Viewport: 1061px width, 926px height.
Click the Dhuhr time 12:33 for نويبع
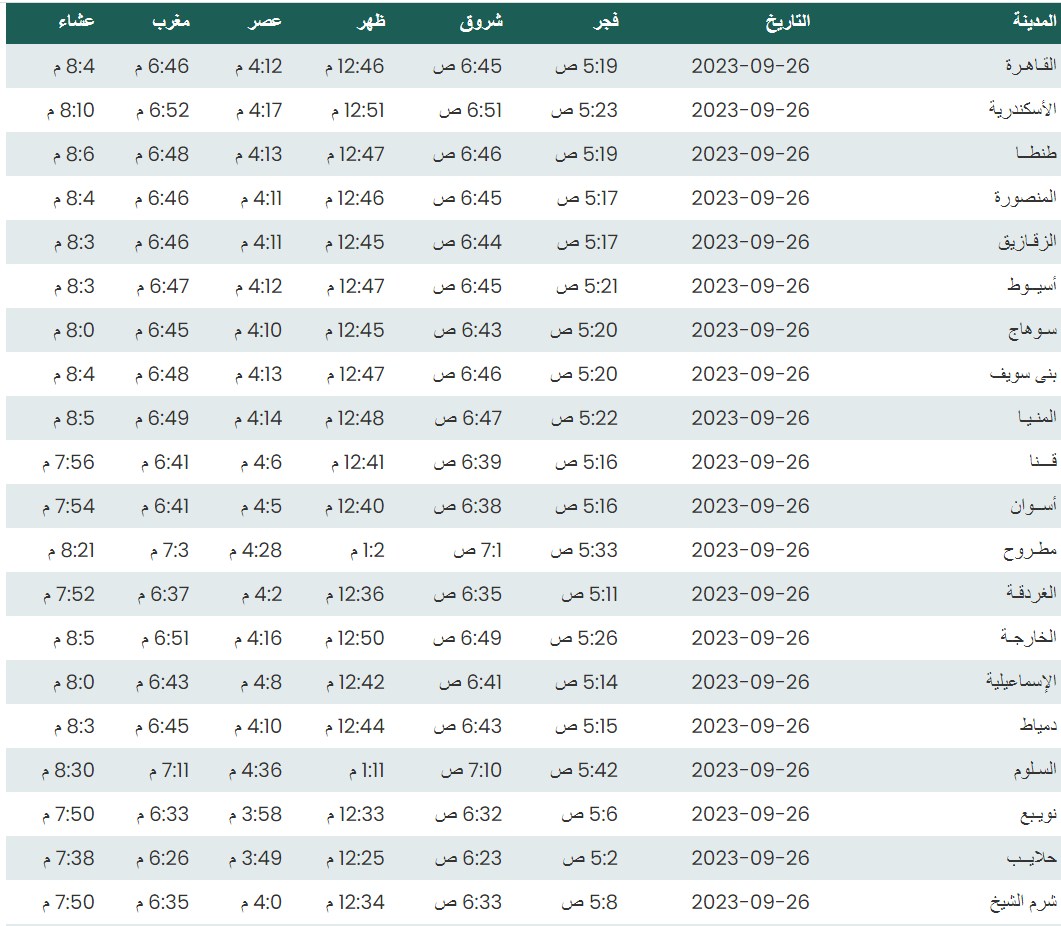(x=355, y=814)
